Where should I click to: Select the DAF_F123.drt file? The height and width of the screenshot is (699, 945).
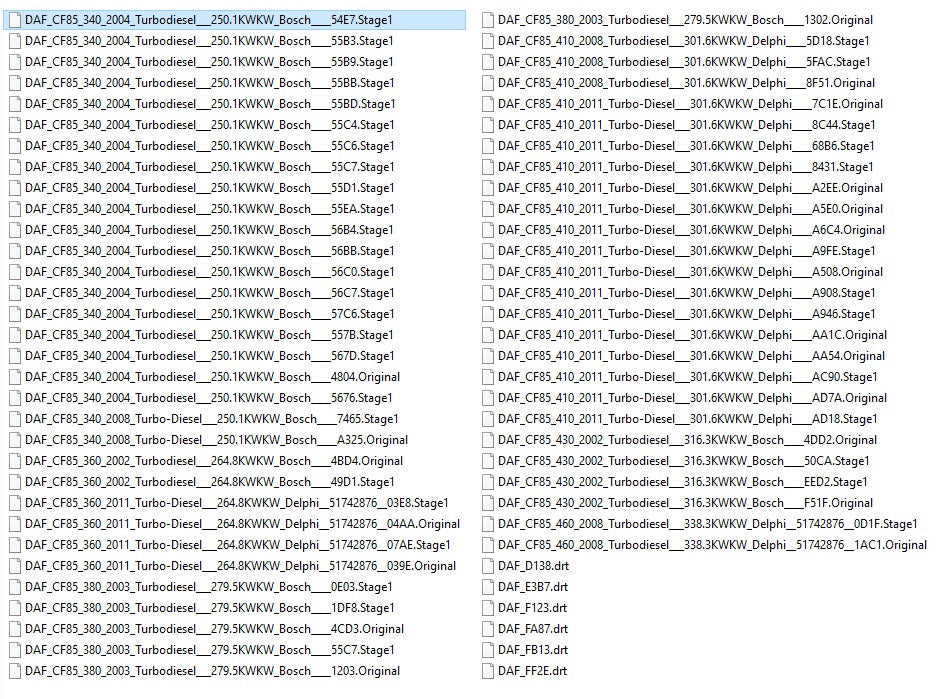pos(532,608)
